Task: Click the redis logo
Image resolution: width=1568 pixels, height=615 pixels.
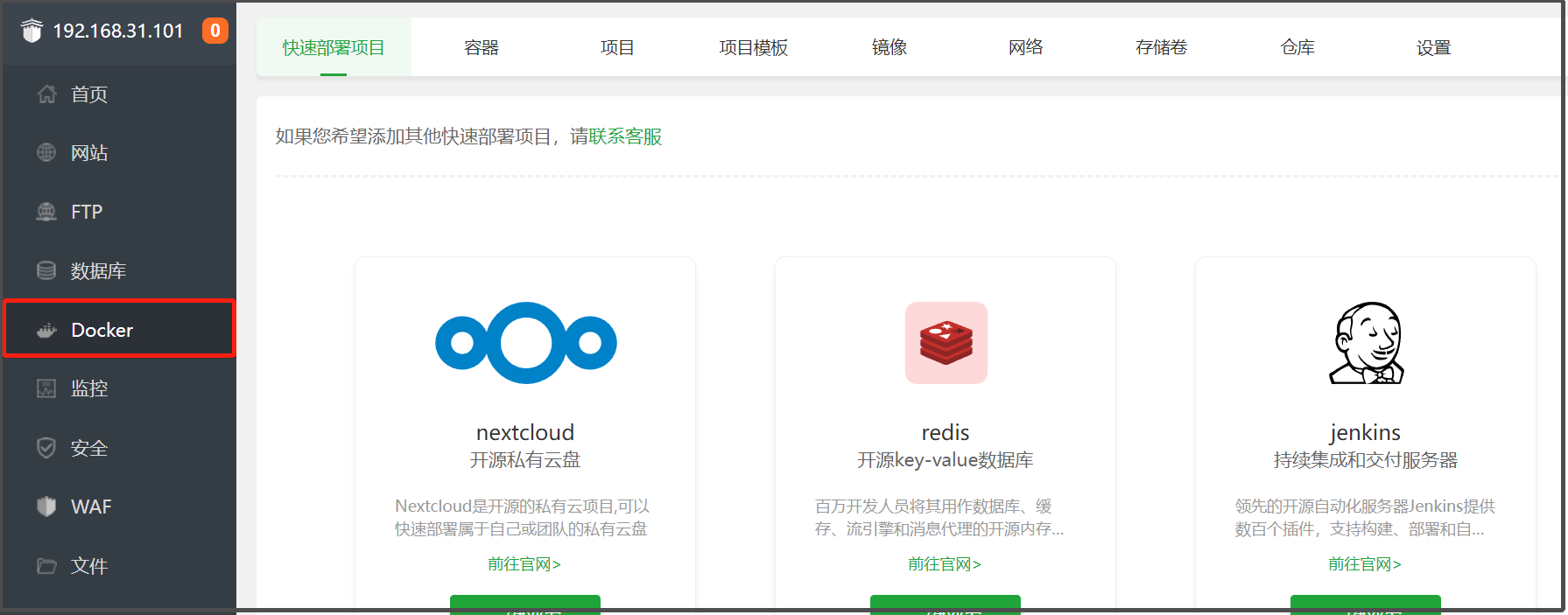Action: click(946, 343)
